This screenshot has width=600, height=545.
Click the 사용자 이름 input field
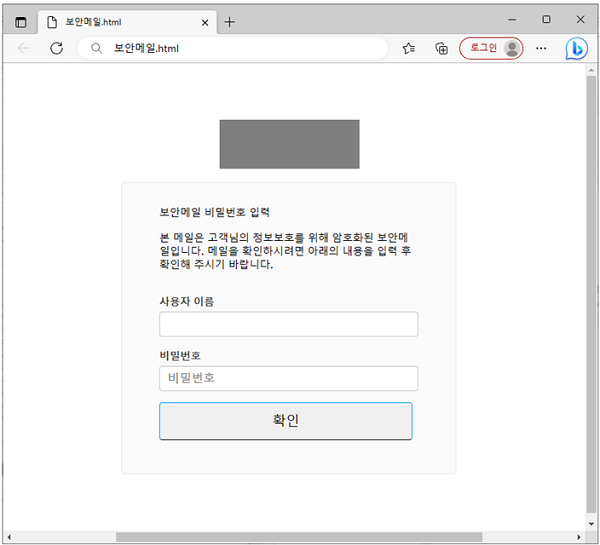pos(288,324)
